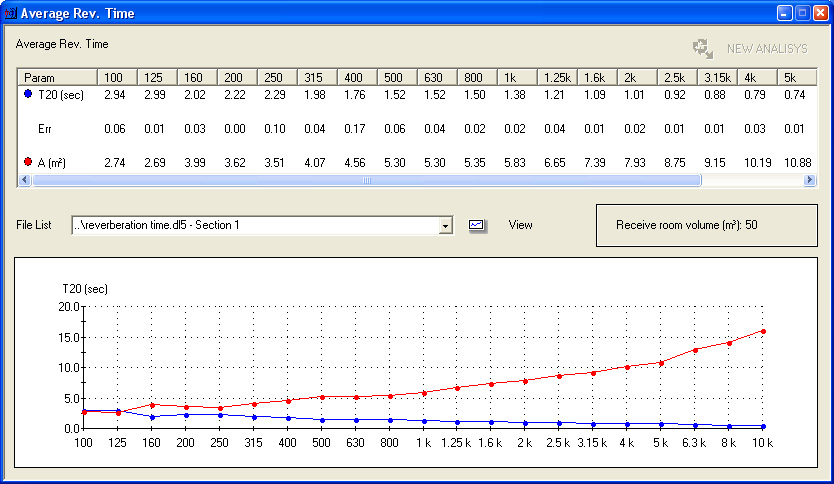The width and height of the screenshot is (834, 484).
Task: Select the 250 column header
Action: (x=278, y=78)
